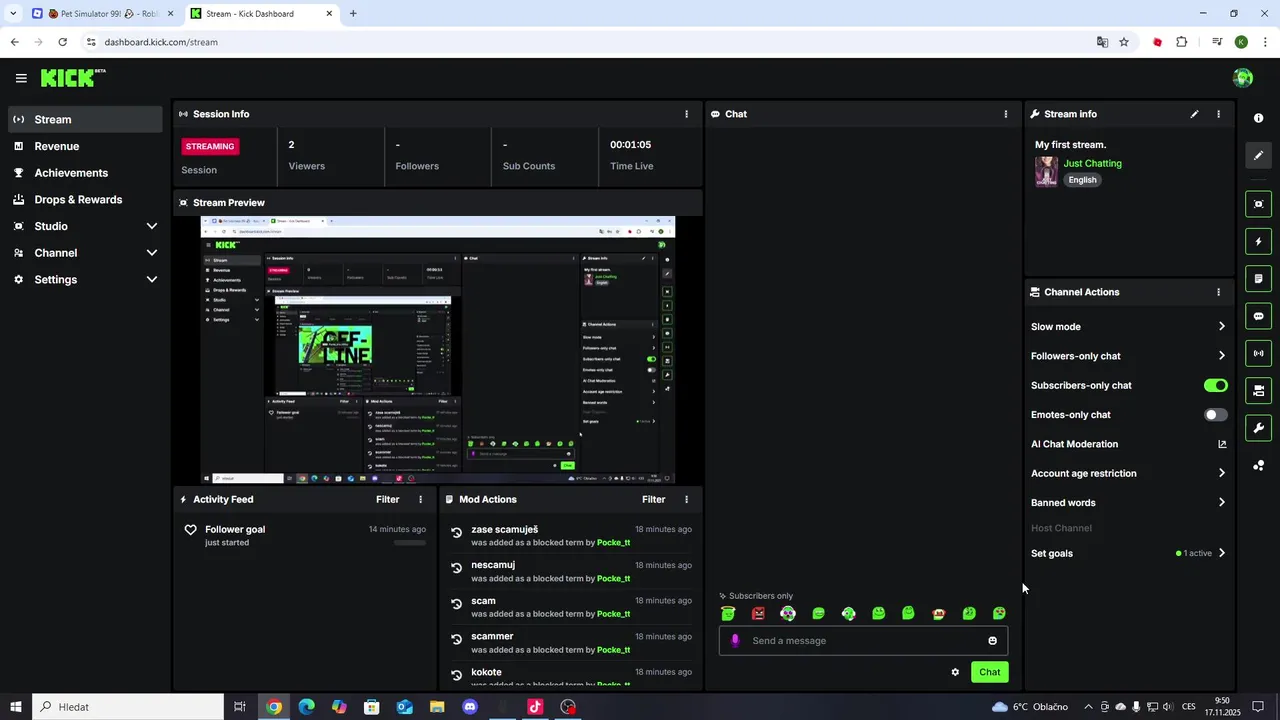
Task: Click the purple microphone icon in chat input
Action: 736,641
